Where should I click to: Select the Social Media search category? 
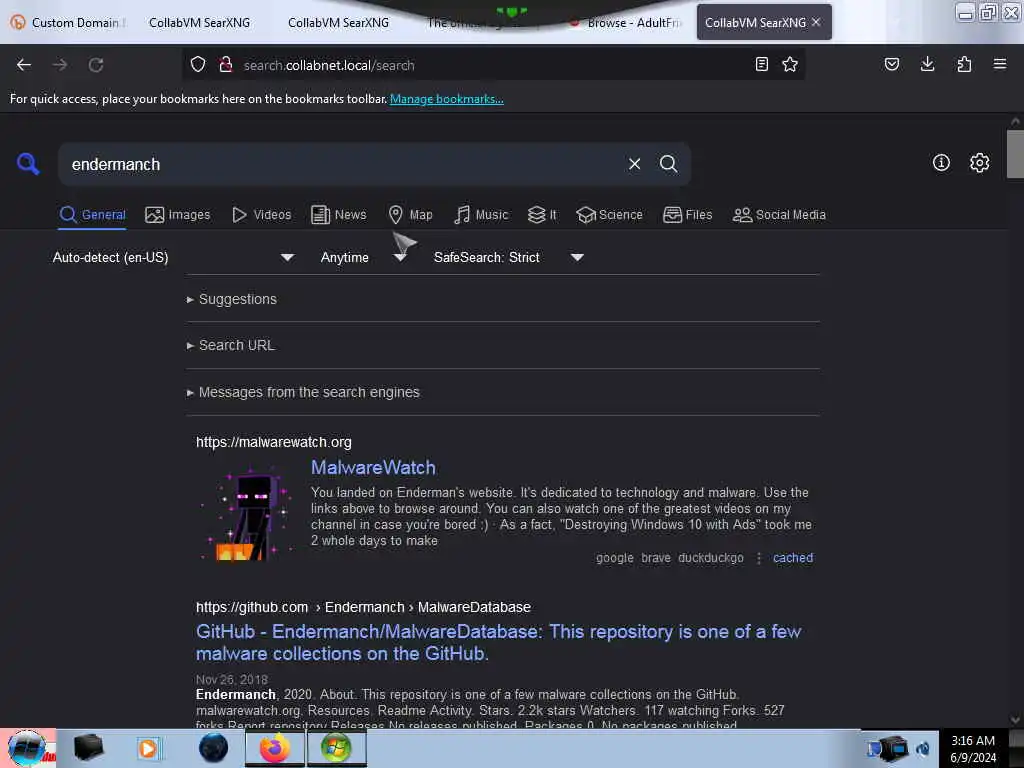(x=779, y=215)
